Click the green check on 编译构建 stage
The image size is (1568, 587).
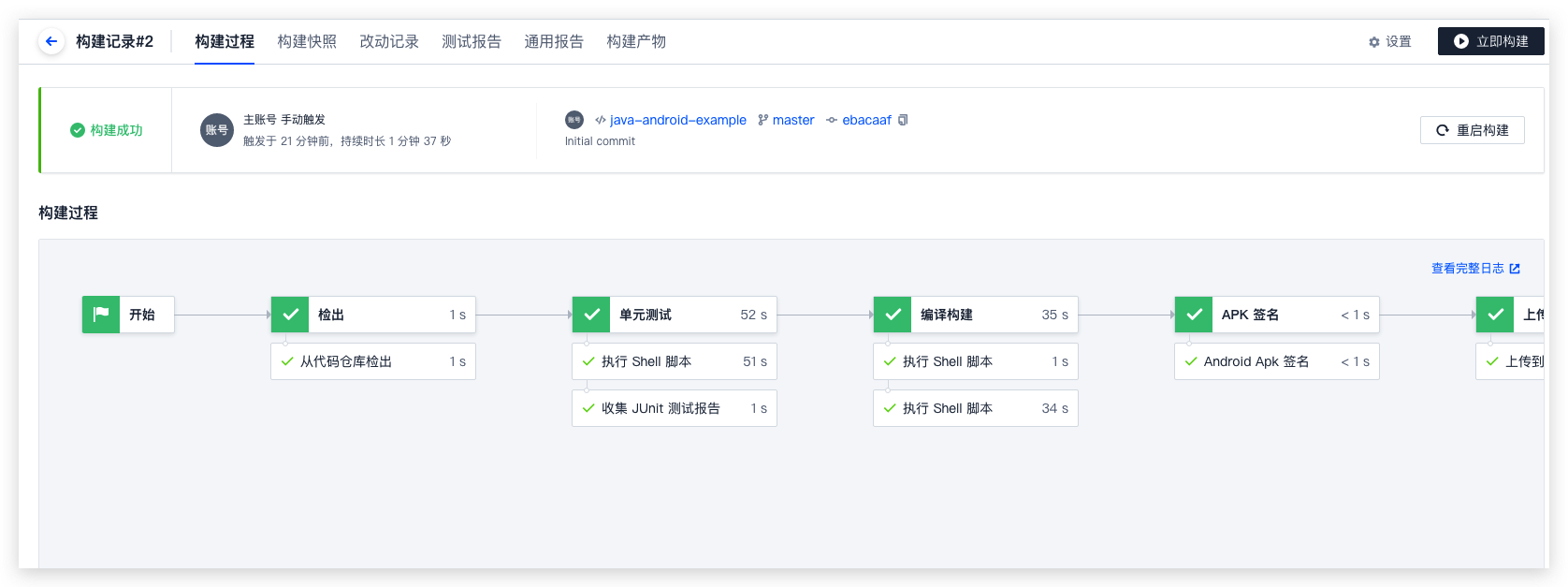point(893,315)
